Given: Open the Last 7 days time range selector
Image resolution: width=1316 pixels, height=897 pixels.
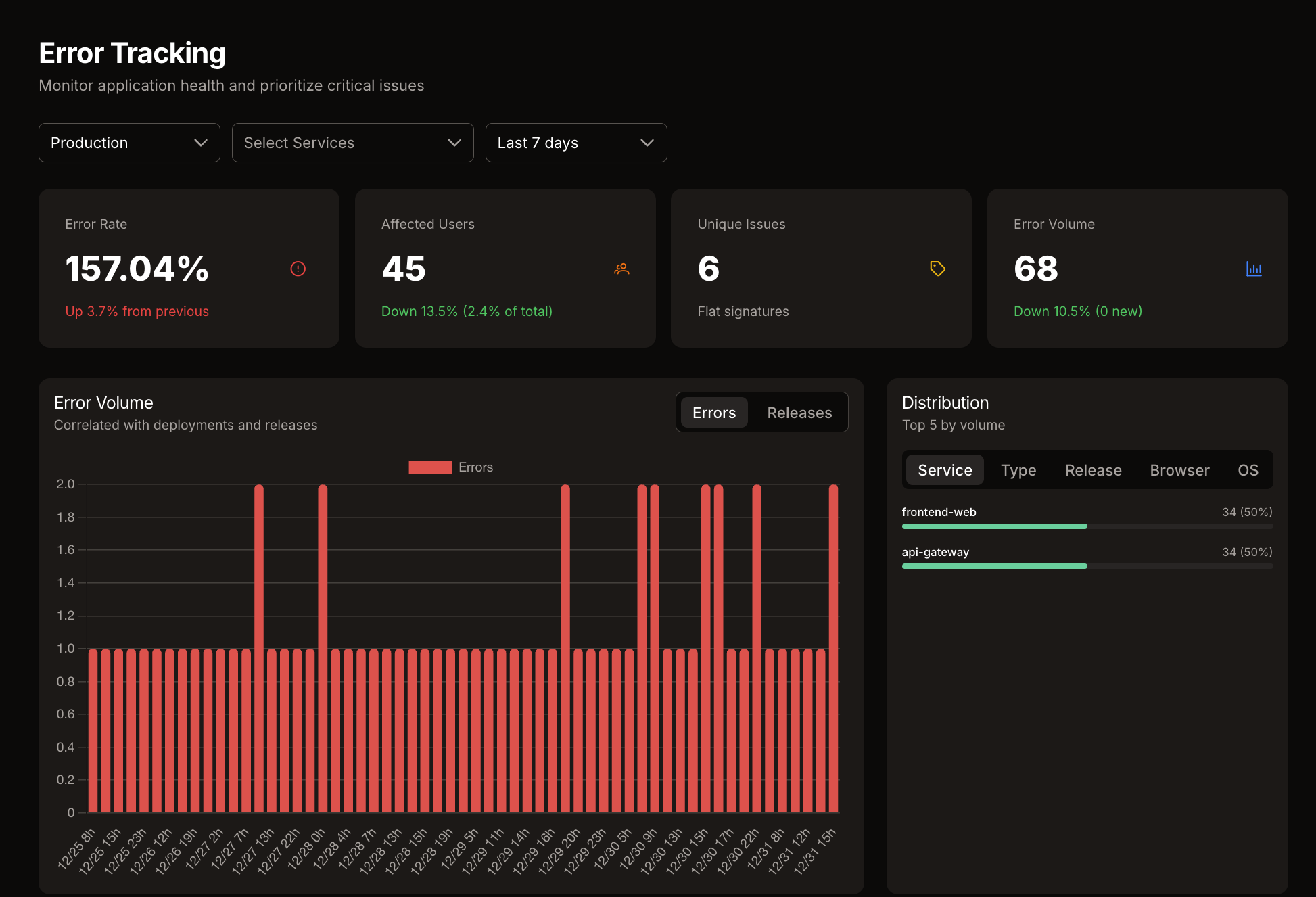Looking at the screenshot, I should [x=575, y=143].
